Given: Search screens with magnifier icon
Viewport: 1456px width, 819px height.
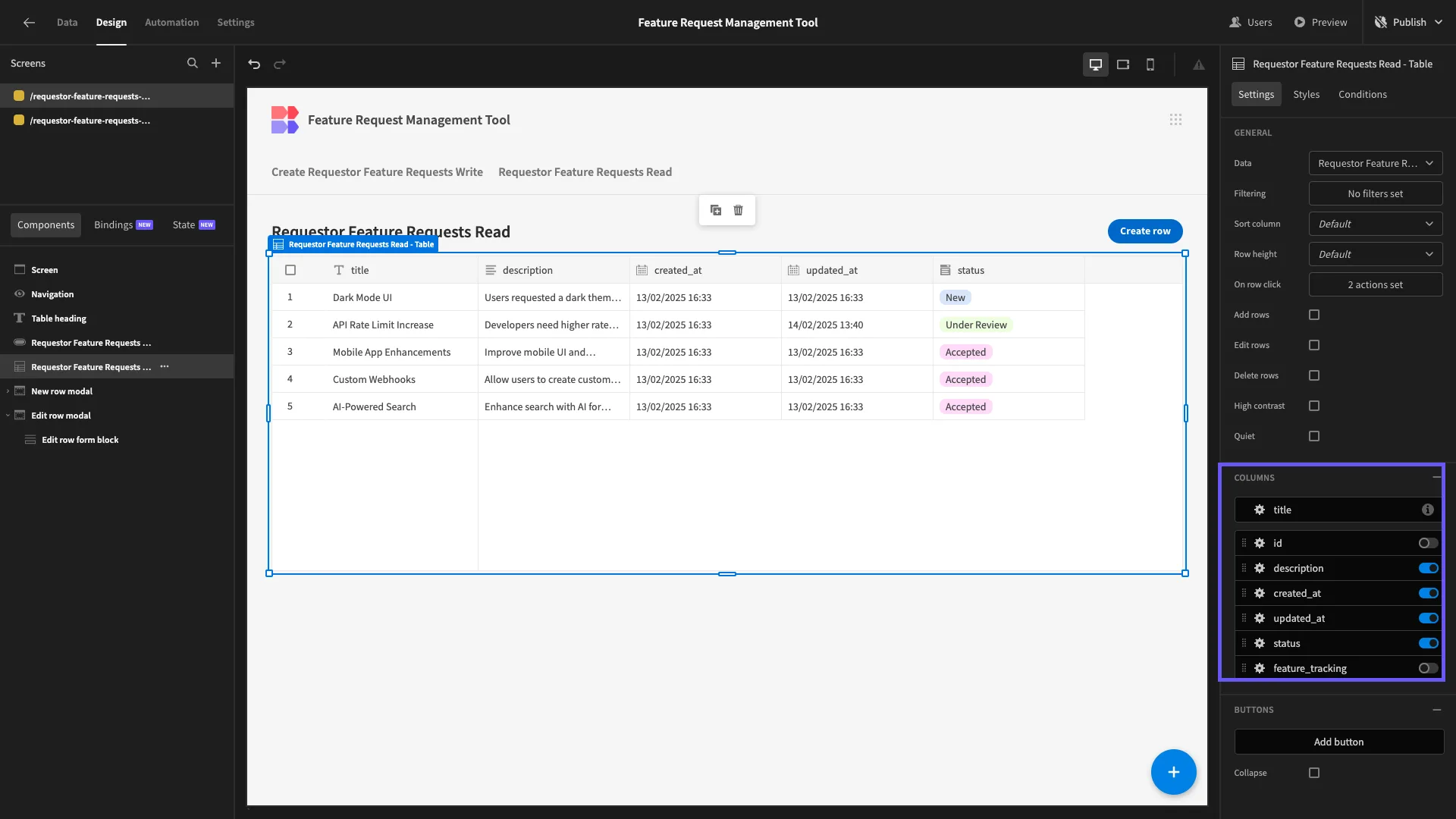Looking at the screenshot, I should pyautogui.click(x=193, y=63).
